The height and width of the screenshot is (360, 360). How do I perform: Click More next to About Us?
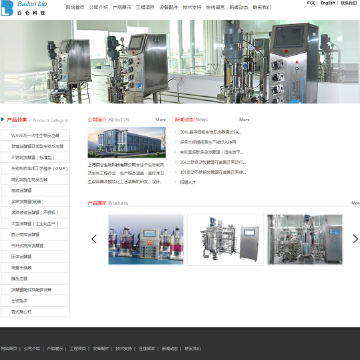[x=160, y=120]
